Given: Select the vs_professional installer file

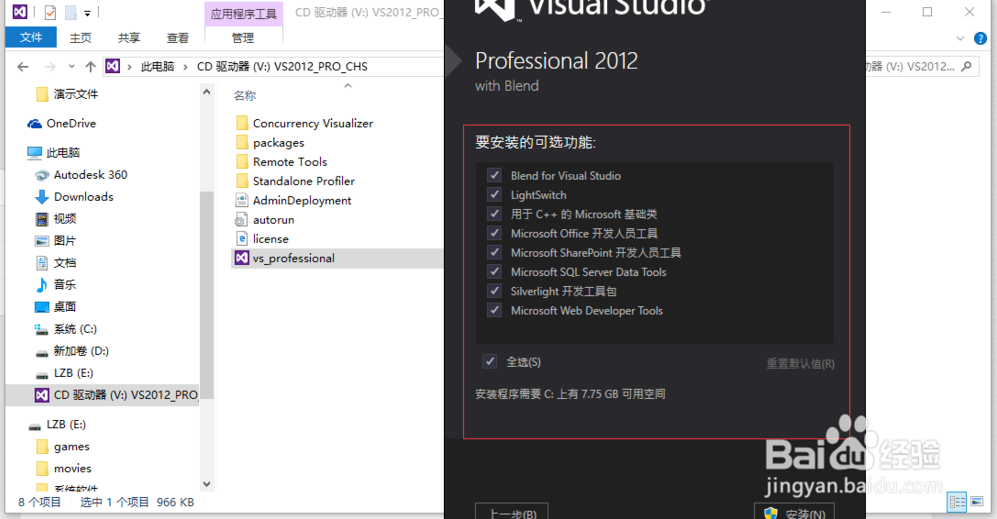Looking at the screenshot, I should click(x=293, y=258).
